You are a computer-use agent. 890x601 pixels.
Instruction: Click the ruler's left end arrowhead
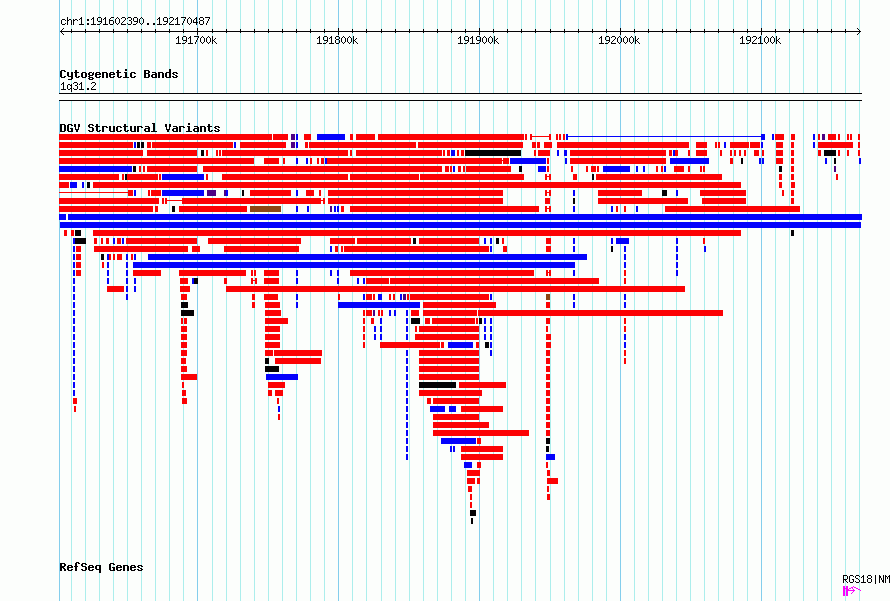pos(62,31)
